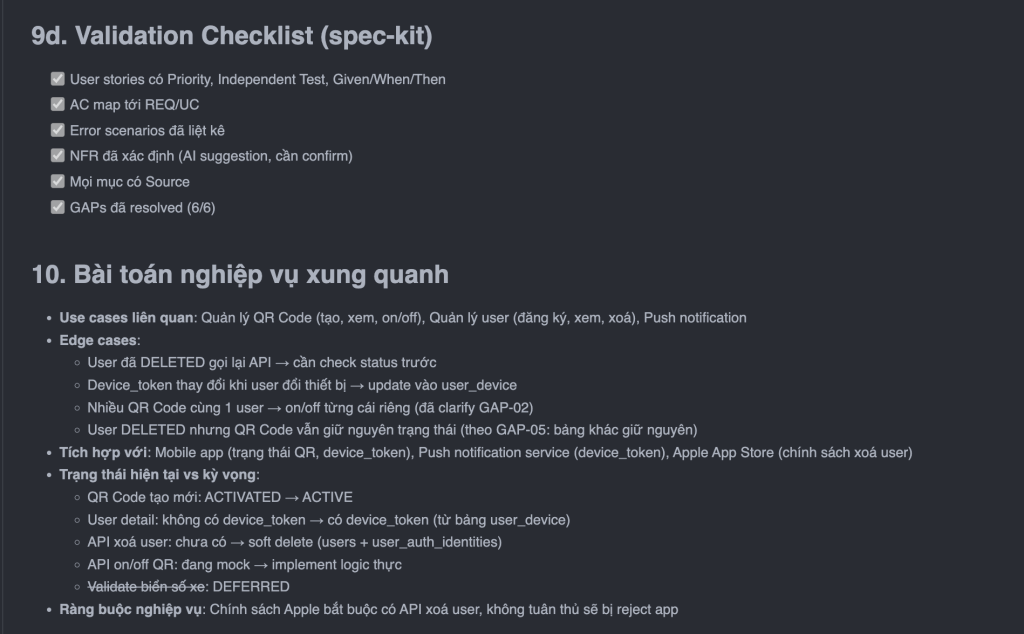This screenshot has height=634, width=1024.
Task: Click the strikethrough "Validate biển số xe" text
Action: tap(150, 586)
